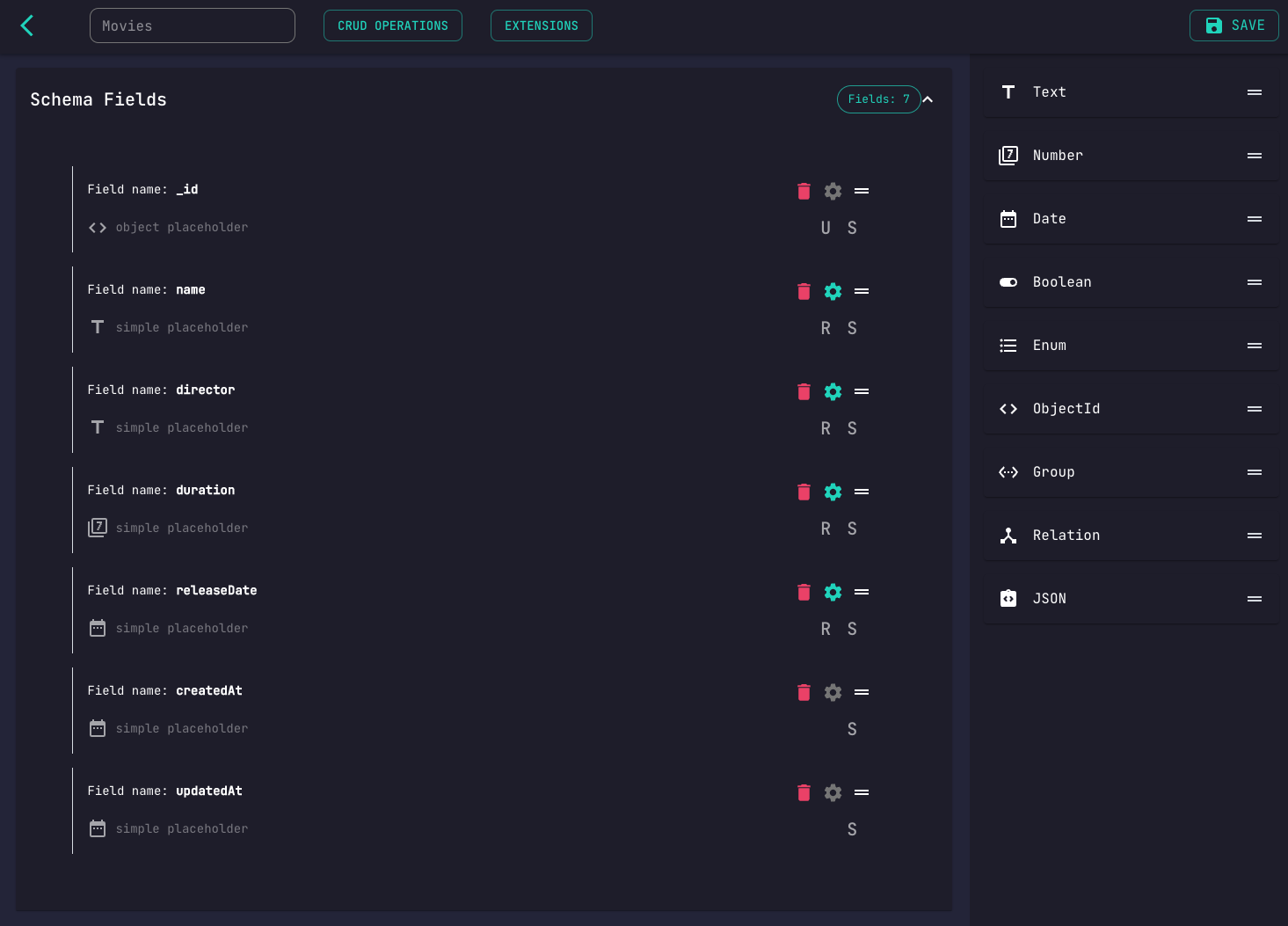Click the 'Field name: releaseDate' label
The height and width of the screenshot is (926, 1288).
pyautogui.click(x=172, y=591)
